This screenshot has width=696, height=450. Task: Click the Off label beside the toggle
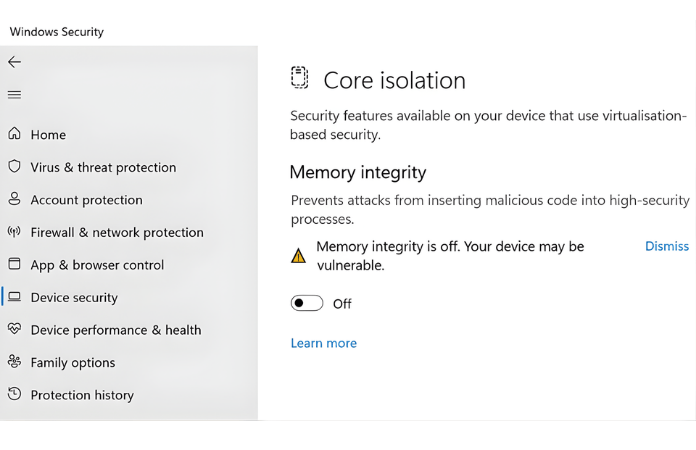tap(342, 304)
